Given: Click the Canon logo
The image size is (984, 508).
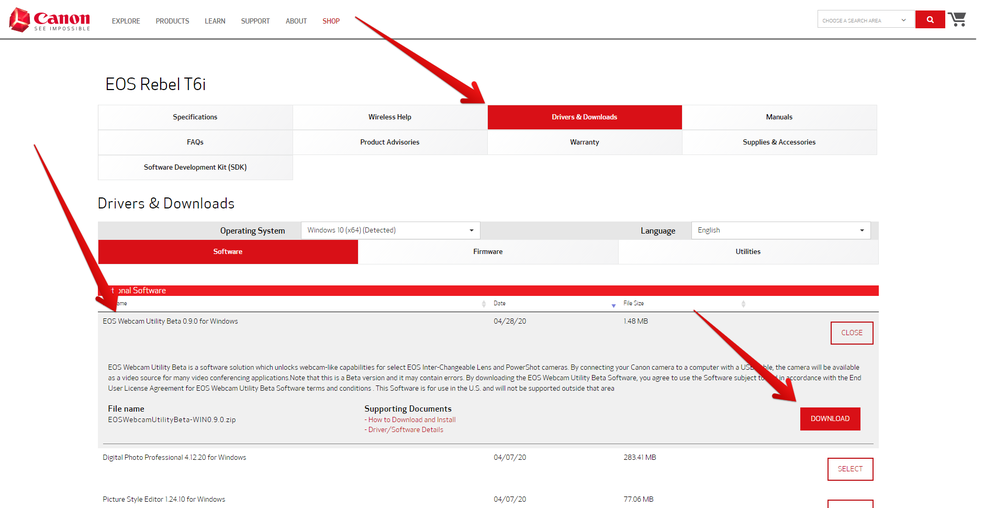Looking at the screenshot, I should 50,20.
